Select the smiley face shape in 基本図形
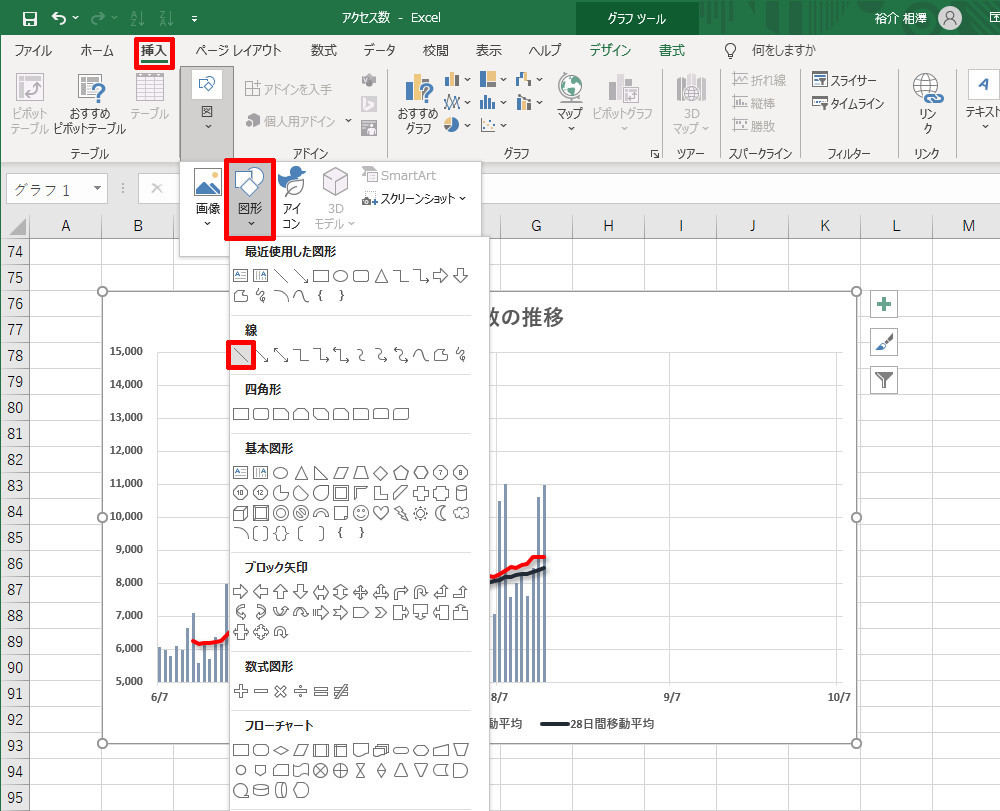 (x=360, y=513)
